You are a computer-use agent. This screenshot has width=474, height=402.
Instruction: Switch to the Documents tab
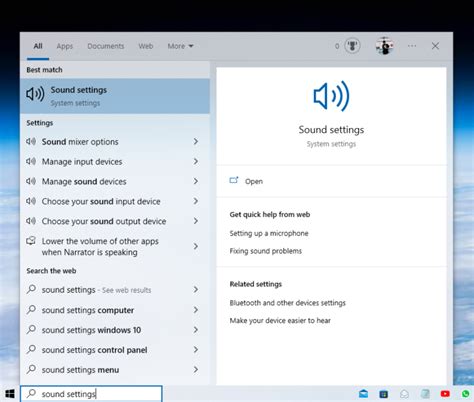pos(106,46)
